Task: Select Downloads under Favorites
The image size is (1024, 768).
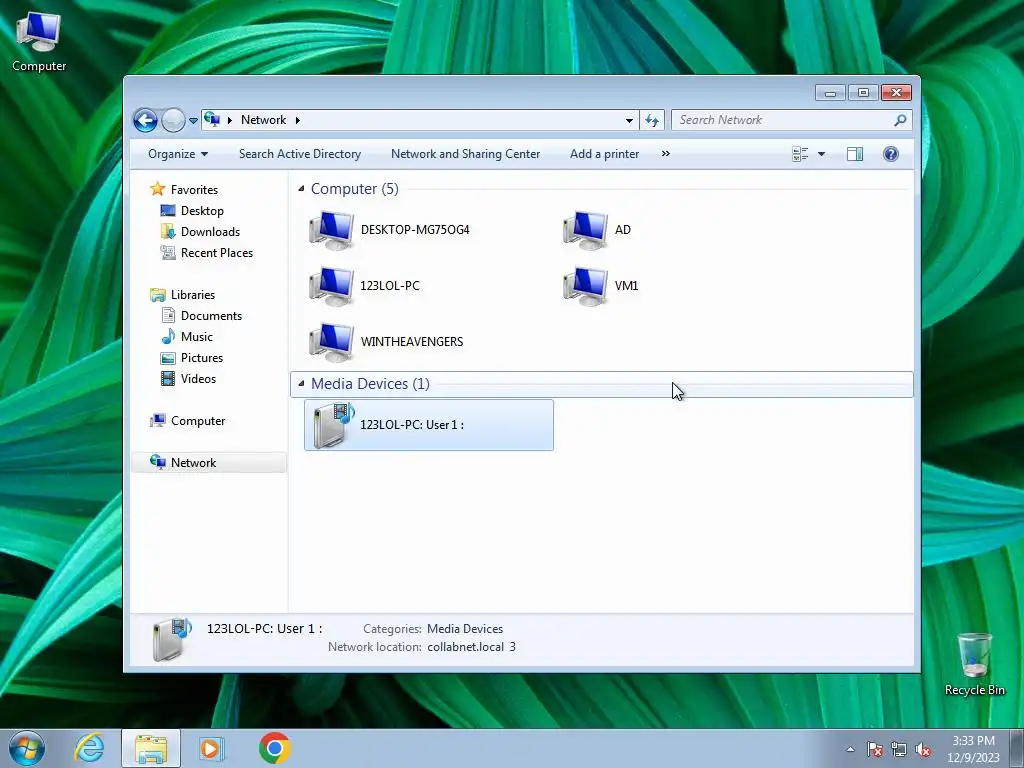Action: click(x=210, y=232)
